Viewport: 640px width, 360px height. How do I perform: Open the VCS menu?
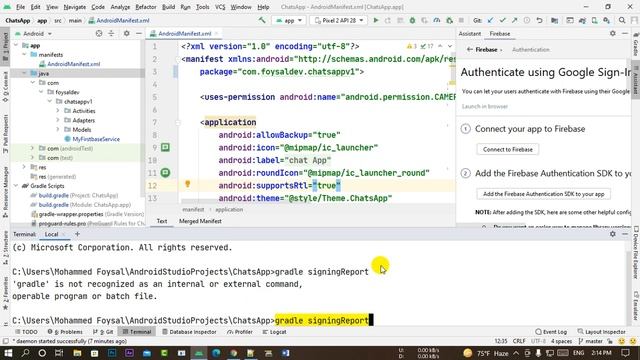[220, 7]
